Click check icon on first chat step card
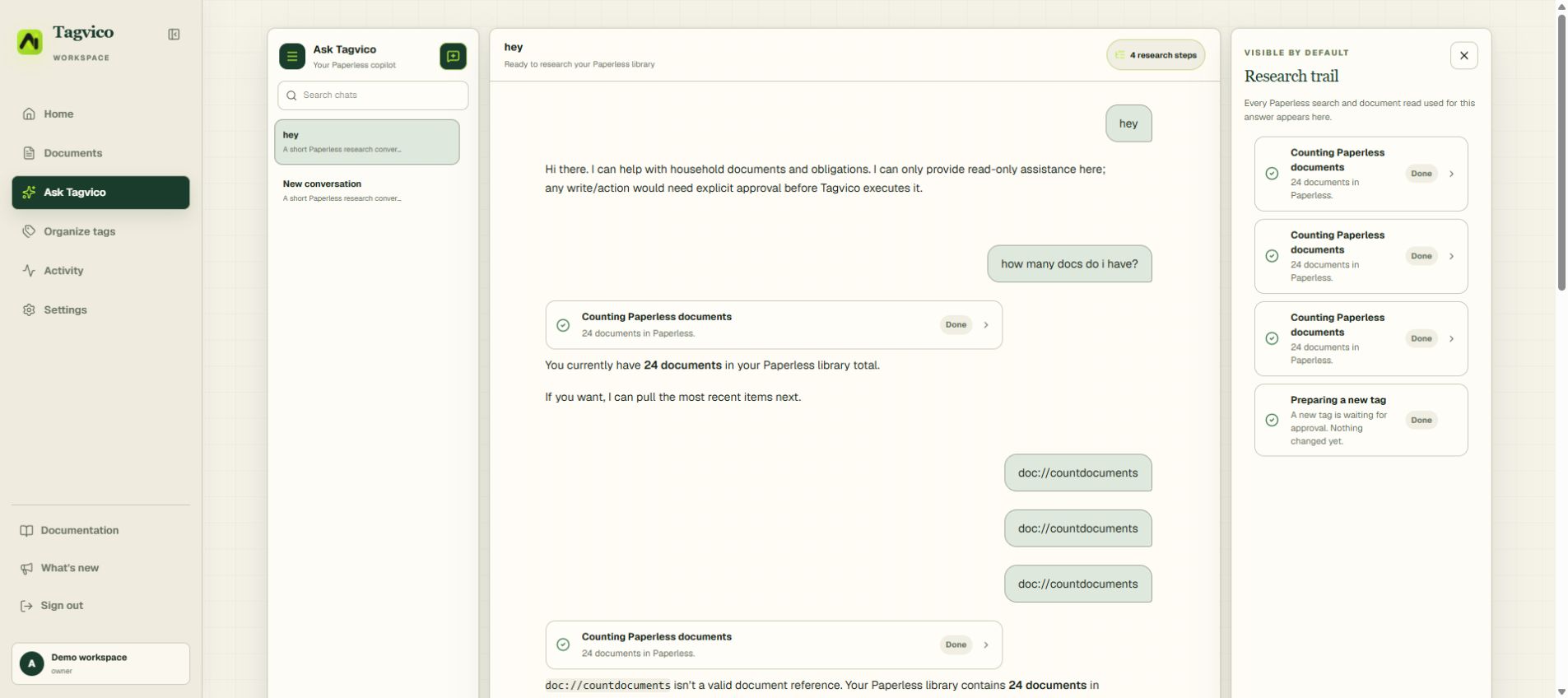The height and width of the screenshot is (698, 1568). pos(563,325)
